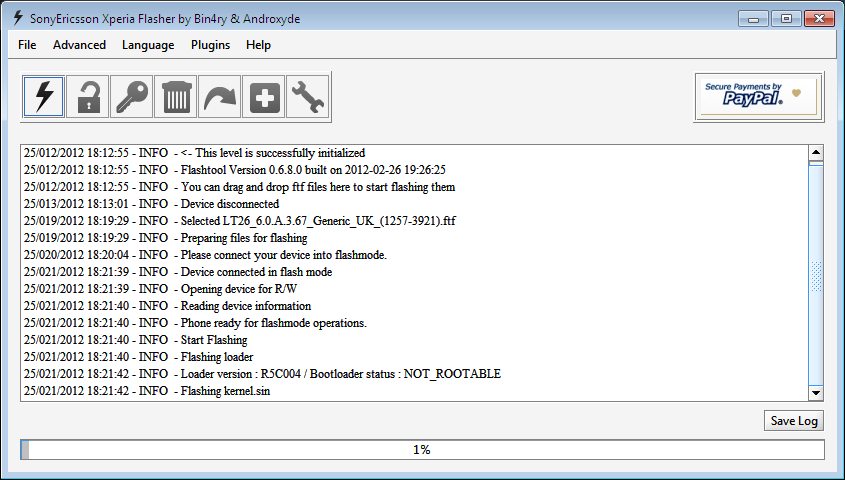Select log line 'Opening device for R/W'
Viewport: 845px width, 480px height.
pos(161,289)
